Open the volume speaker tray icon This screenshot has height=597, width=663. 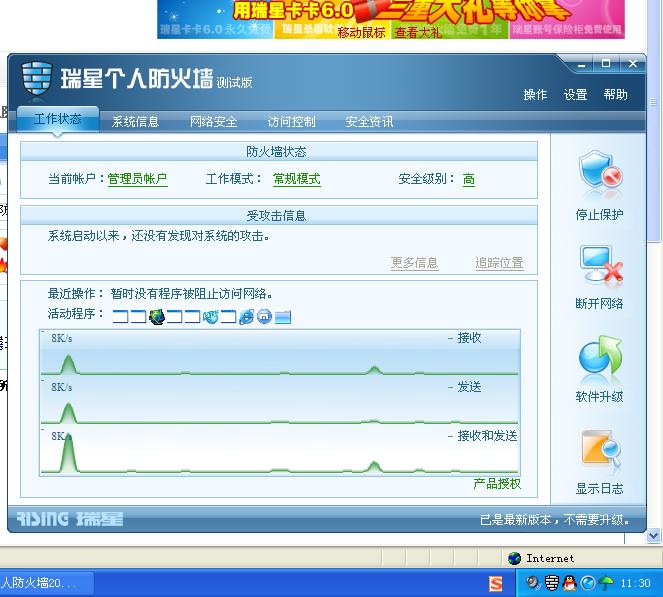point(532,583)
